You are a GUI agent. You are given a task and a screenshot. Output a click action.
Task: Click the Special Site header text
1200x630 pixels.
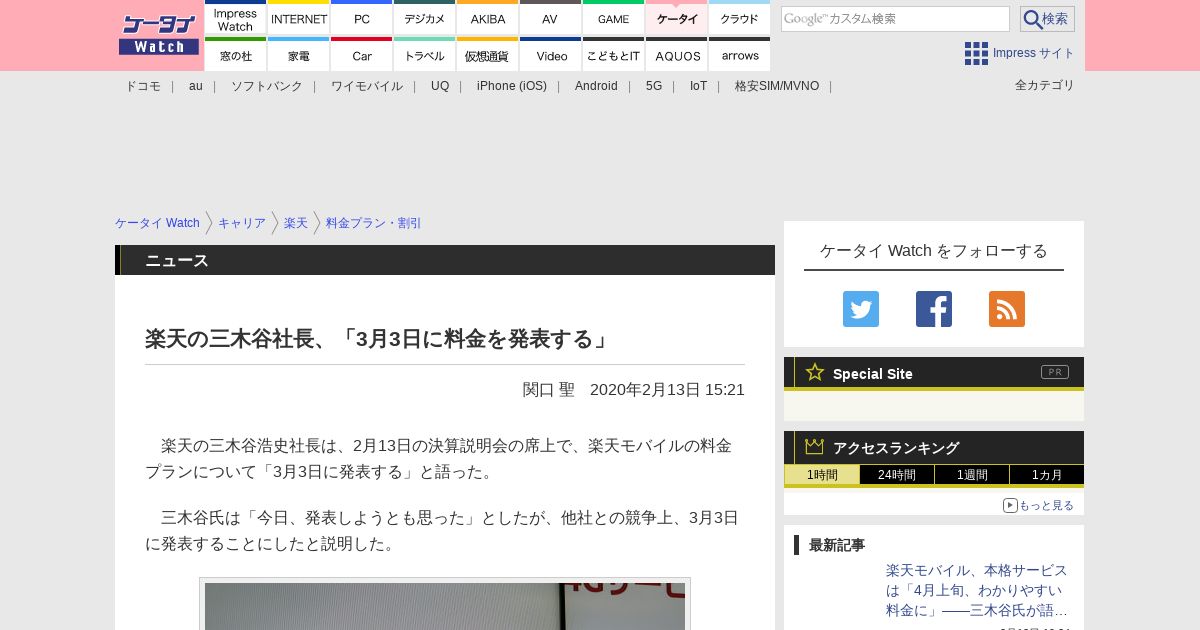point(873,373)
